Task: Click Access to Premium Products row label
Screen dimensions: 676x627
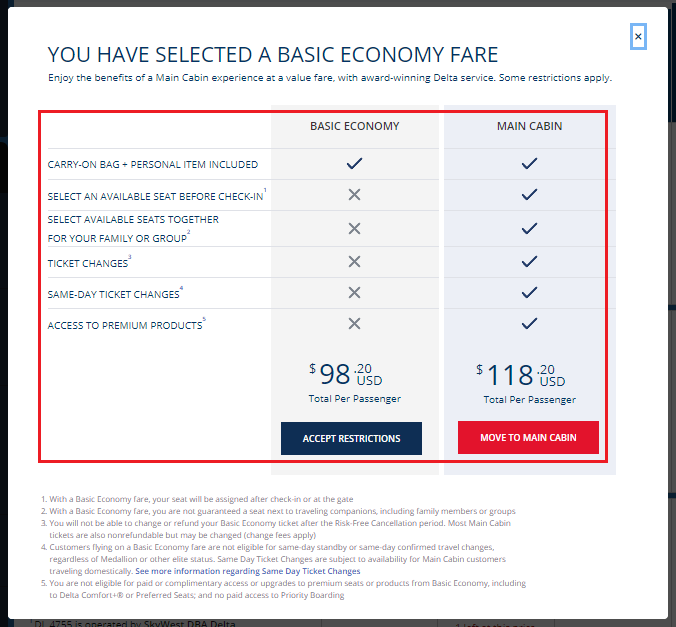Action: [124, 326]
